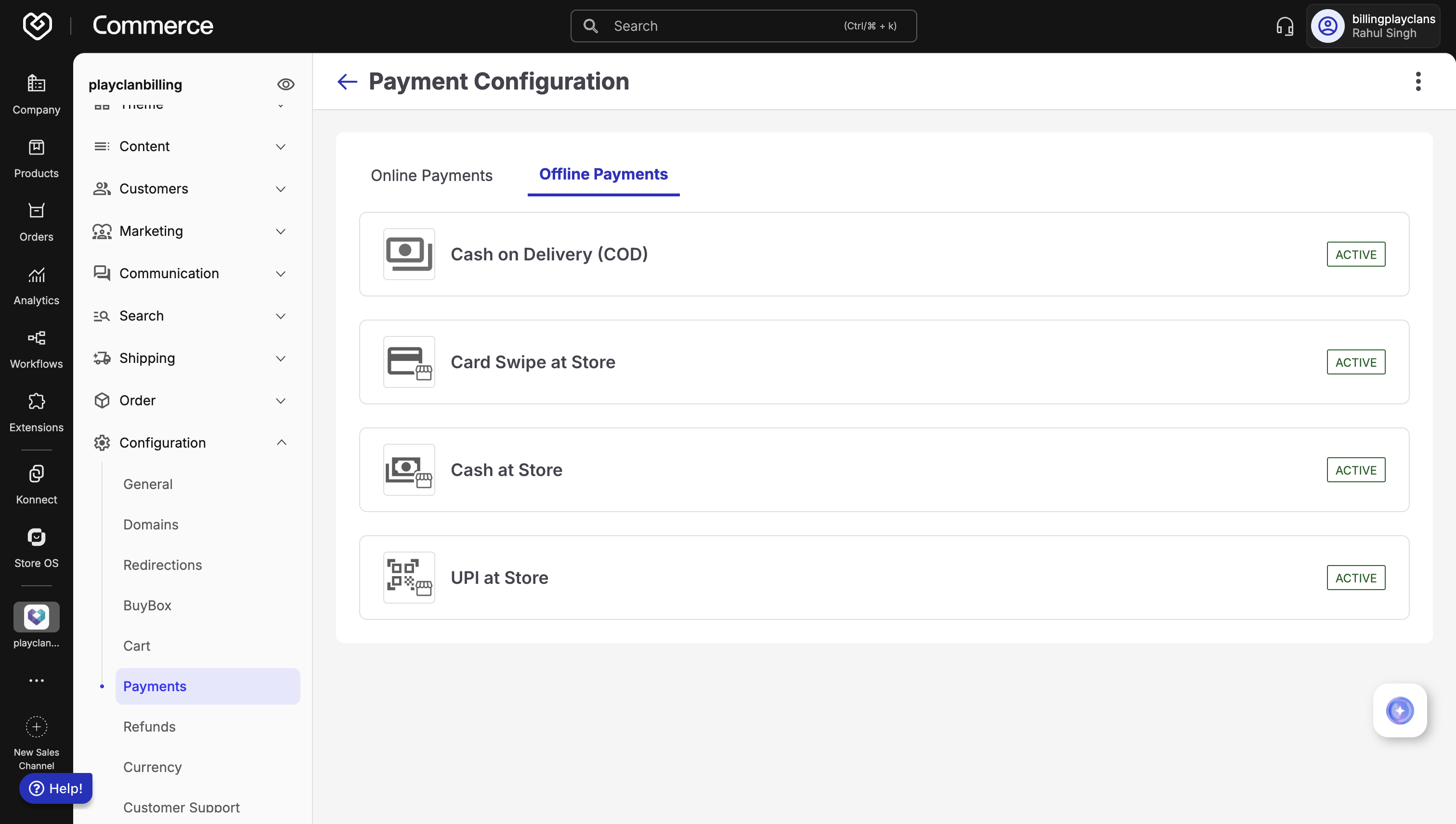1456x824 pixels.
Task: Collapse the Configuration section
Action: click(281, 442)
